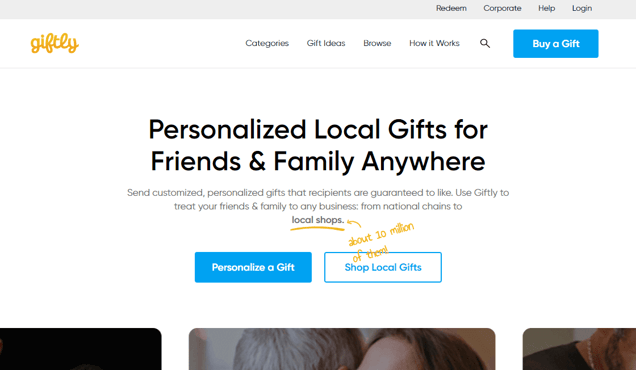The height and width of the screenshot is (370, 636).
Task: Select the center couple photo card
Action: click(342, 349)
